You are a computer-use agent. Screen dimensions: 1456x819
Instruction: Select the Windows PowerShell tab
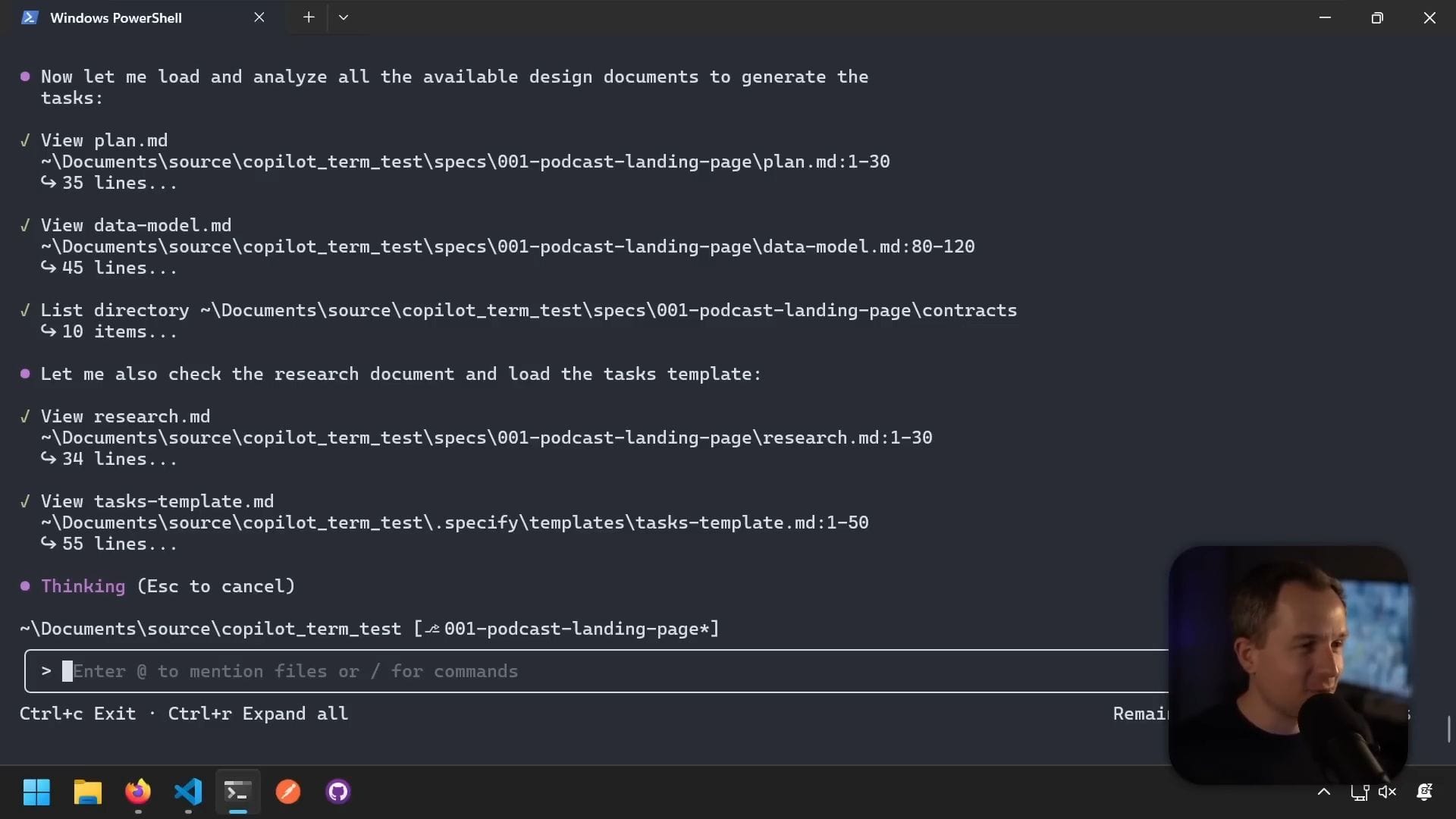pyautogui.click(x=116, y=17)
